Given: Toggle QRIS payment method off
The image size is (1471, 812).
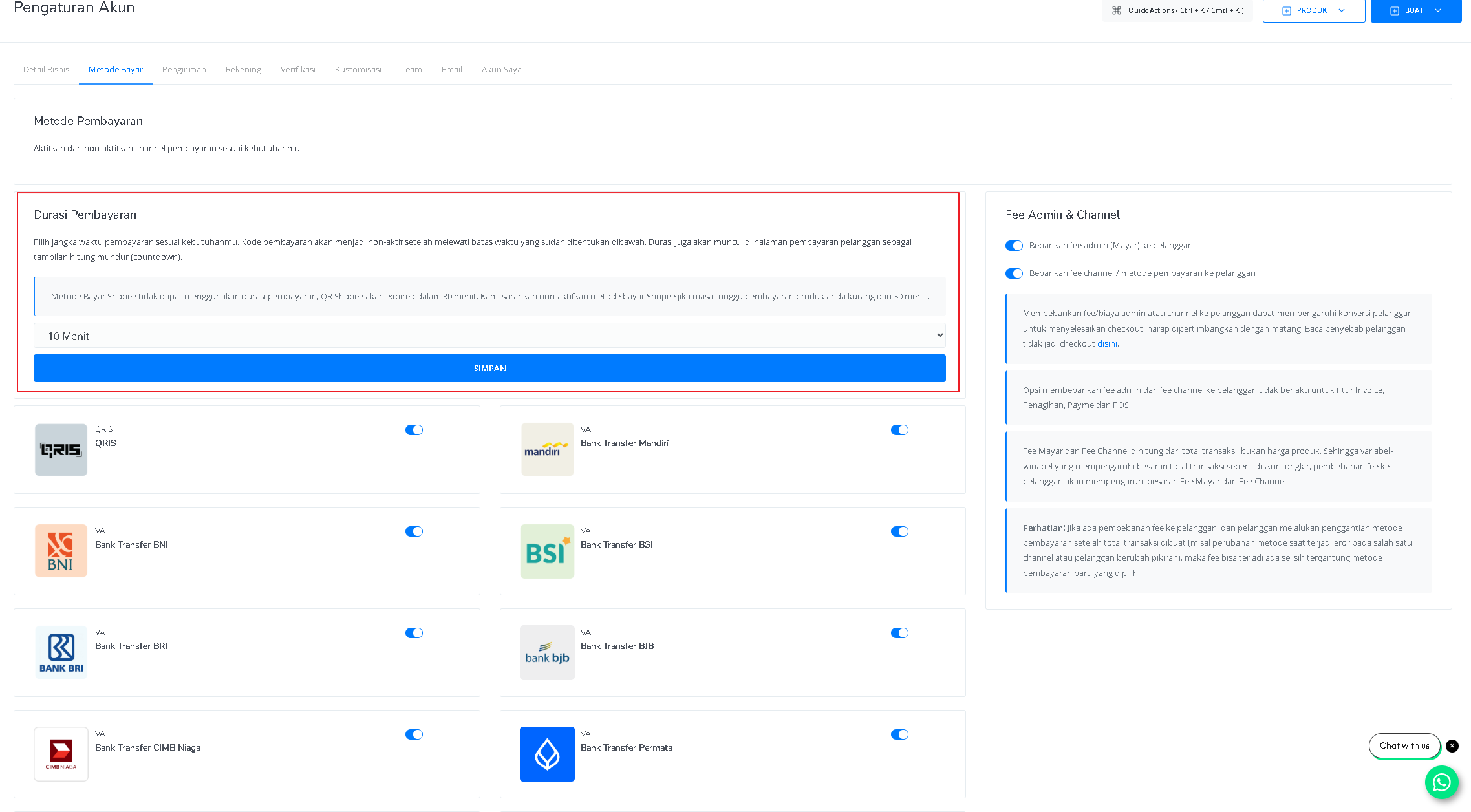Looking at the screenshot, I should click(414, 430).
